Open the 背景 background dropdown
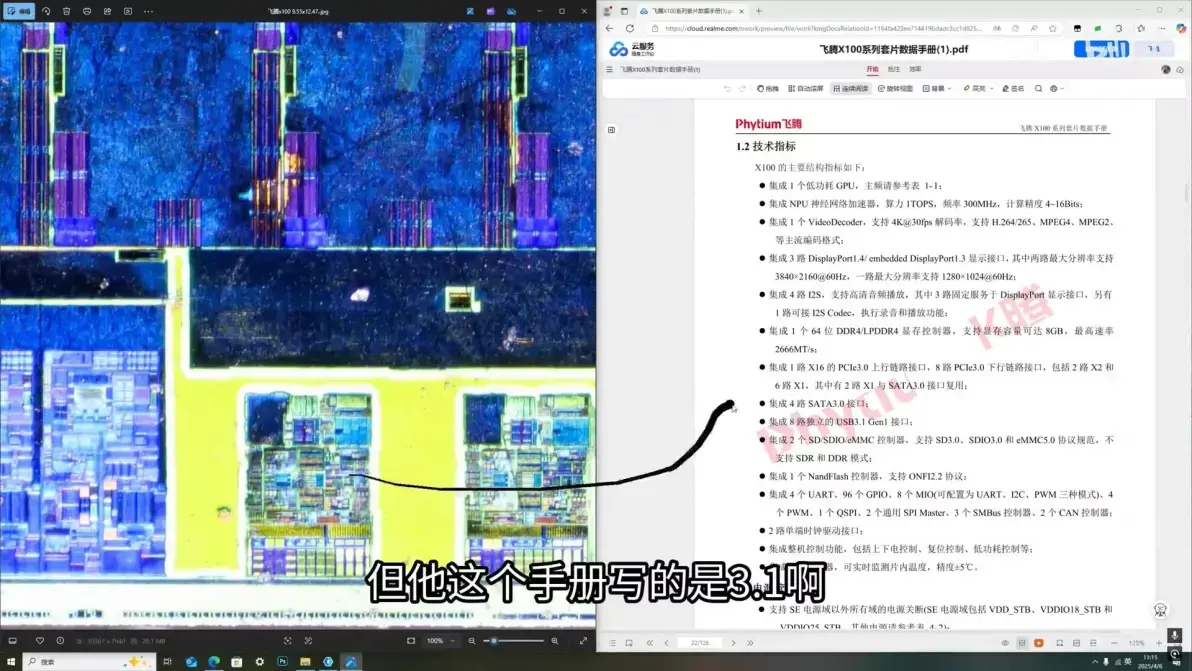1192x671 pixels. [x=937, y=89]
